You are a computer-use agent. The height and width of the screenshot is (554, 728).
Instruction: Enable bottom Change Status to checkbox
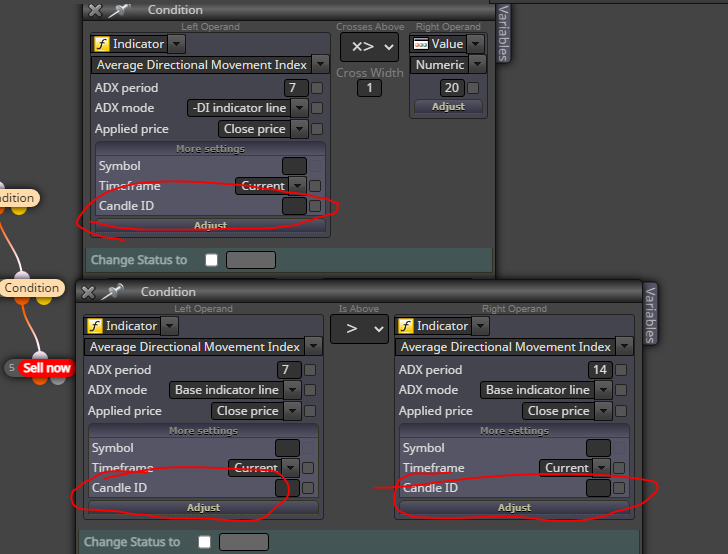[x=205, y=542]
